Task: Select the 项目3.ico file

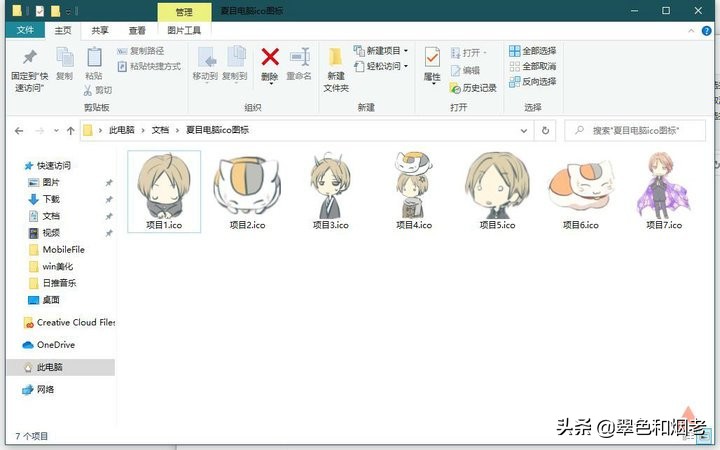Action: pos(331,191)
